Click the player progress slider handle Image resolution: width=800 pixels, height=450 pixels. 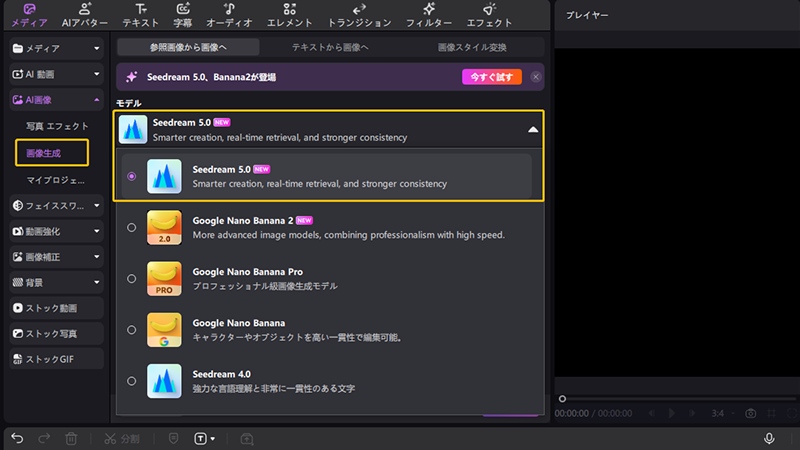[x=562, y=398]
